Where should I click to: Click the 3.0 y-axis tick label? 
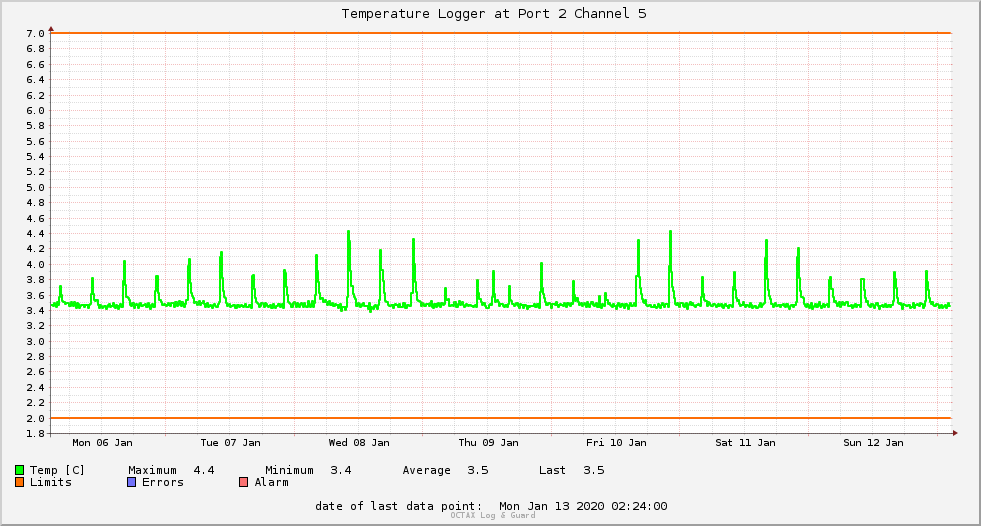(x=36, y=341)
